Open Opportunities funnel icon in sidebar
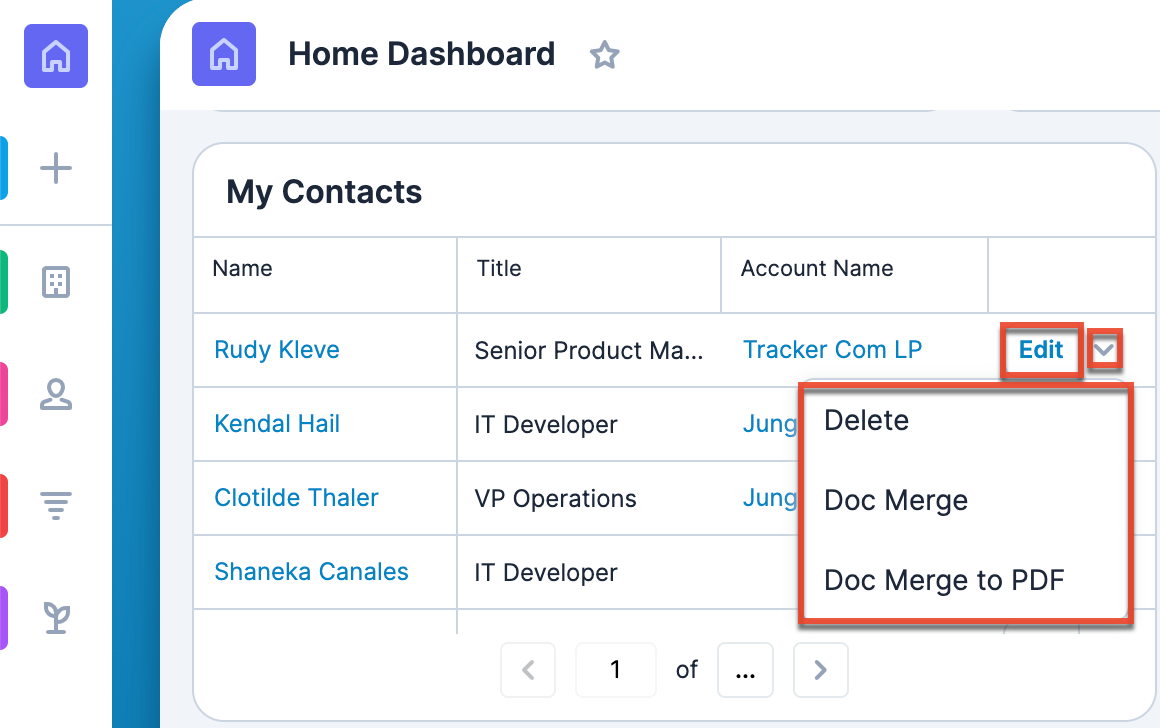 click(56, 506)
